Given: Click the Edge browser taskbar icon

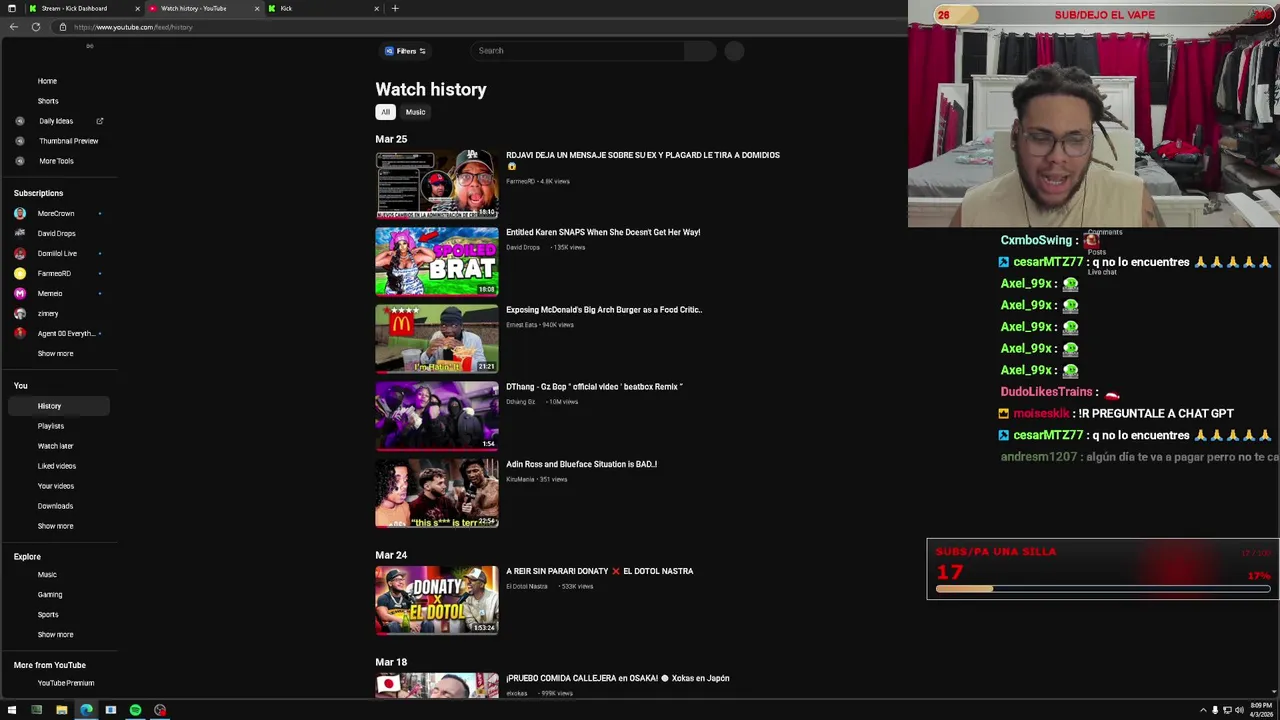Looking at the screenshot, I should pyautogui.click(x=86, y=710).
